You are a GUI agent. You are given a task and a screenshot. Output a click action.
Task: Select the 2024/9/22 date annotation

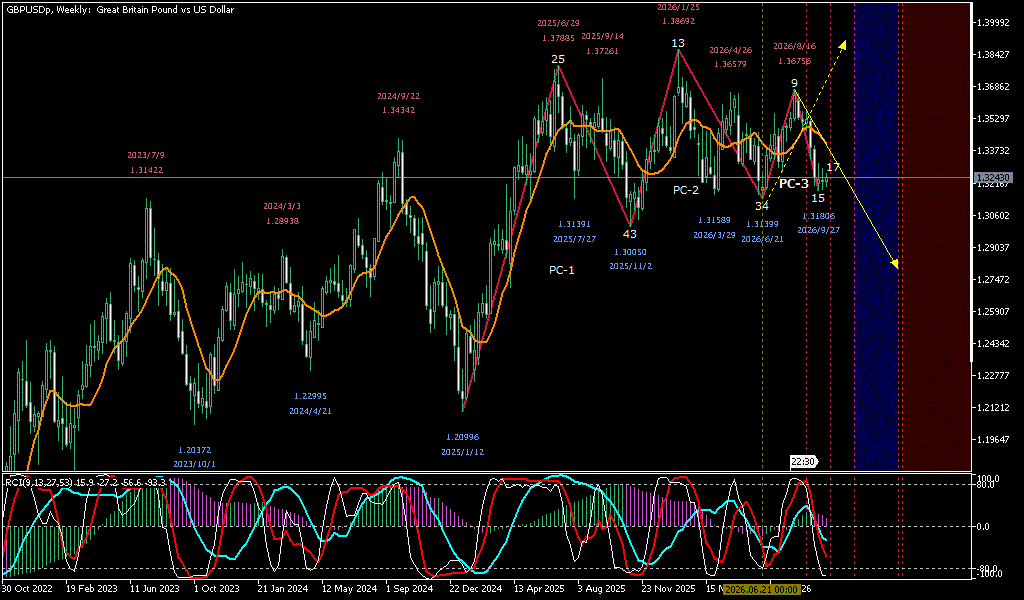click(398, 96)
